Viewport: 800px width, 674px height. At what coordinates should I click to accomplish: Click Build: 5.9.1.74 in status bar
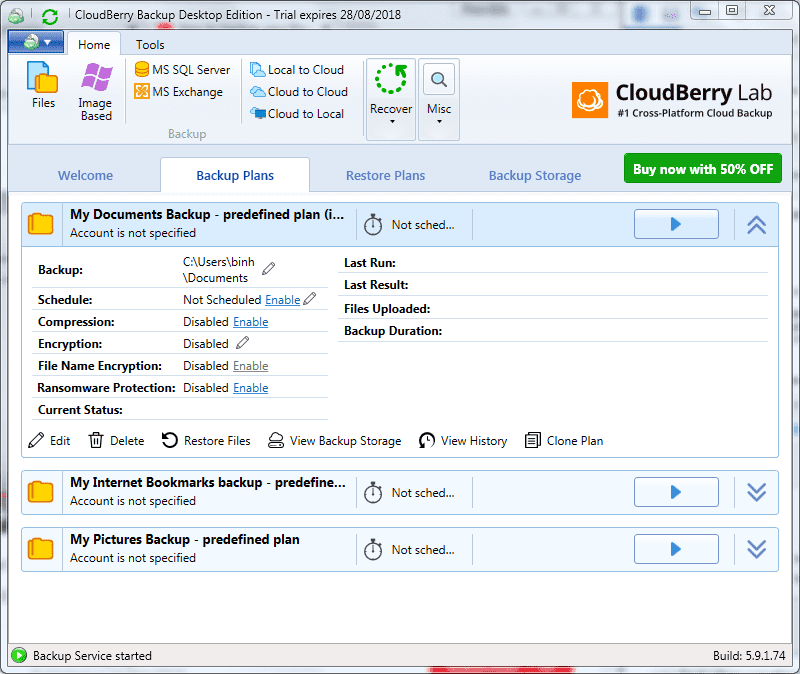(749, 656)
